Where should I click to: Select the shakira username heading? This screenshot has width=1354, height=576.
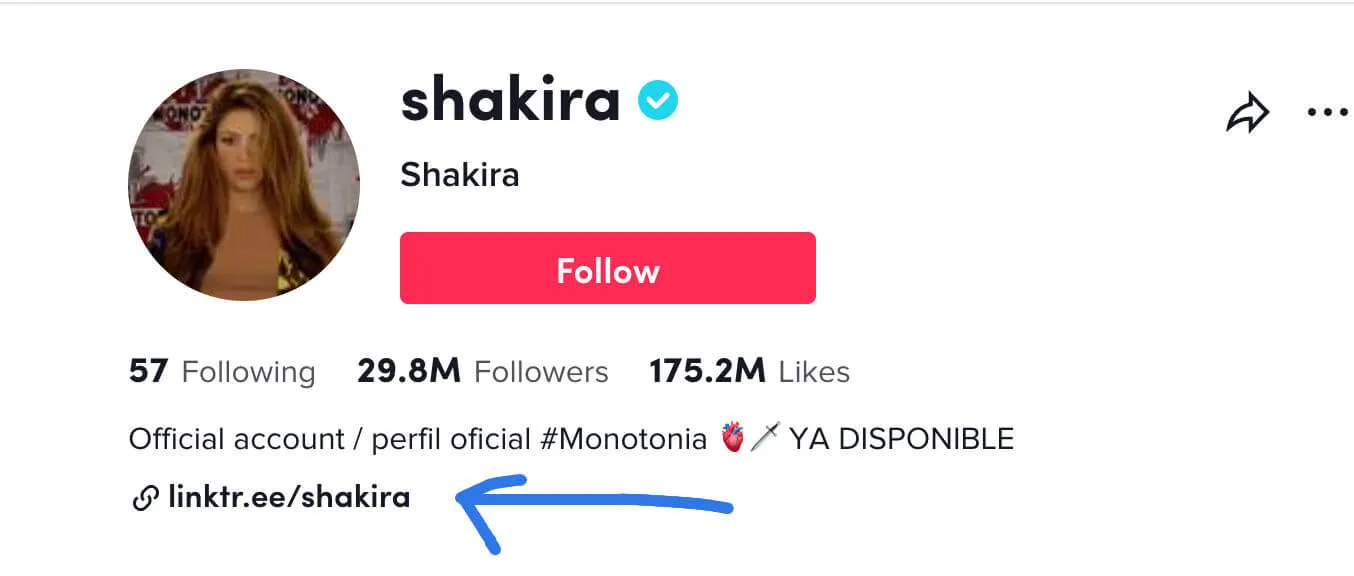(x=511, y=100)
